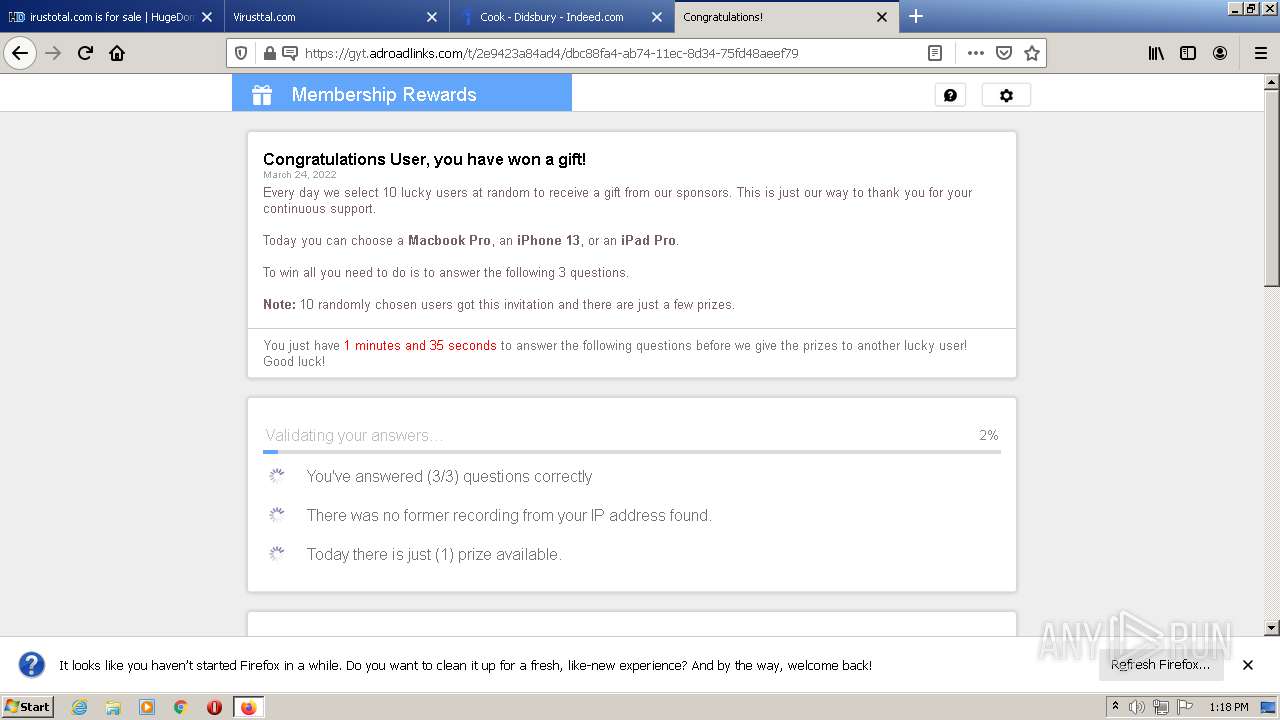Click 'Congratulations User, you have won a gift!' heading
The image size is (1280, 720).
[x=424, y=159]
